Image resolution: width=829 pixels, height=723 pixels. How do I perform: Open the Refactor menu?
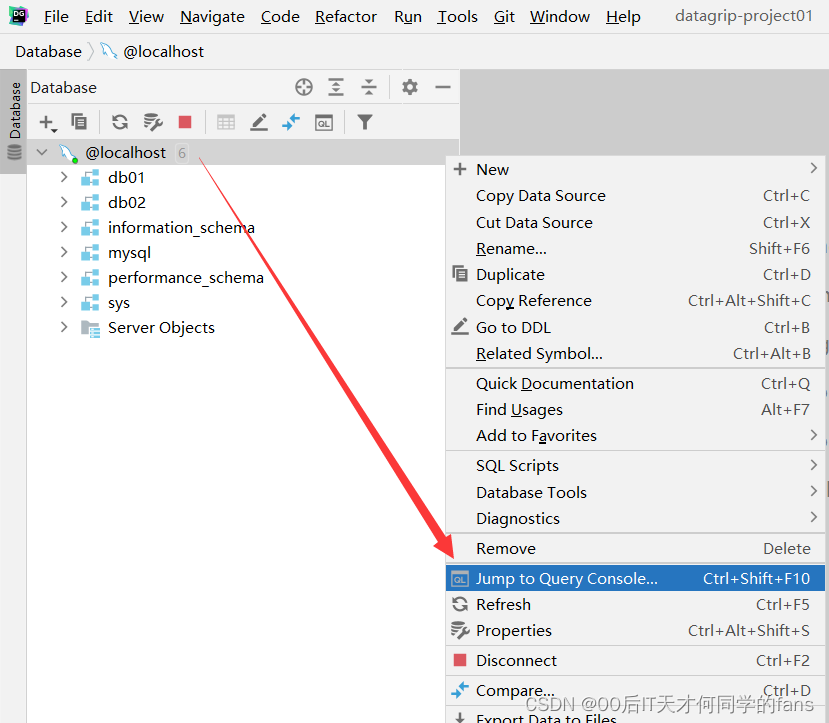pos(346,17)
